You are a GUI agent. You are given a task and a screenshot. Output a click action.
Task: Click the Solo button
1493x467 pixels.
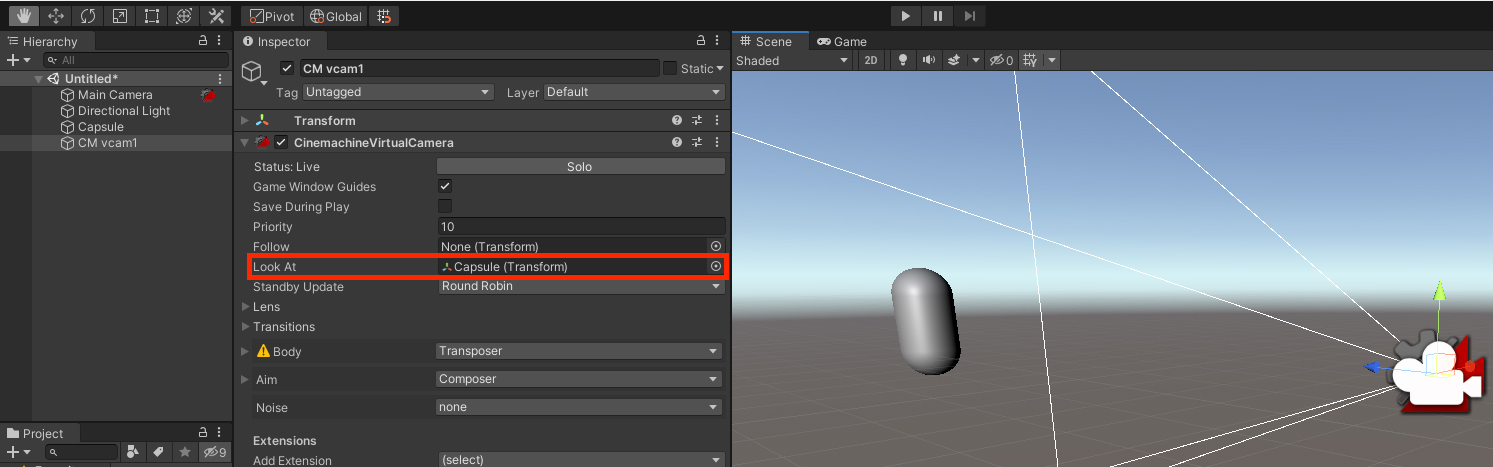click(580, 167)
